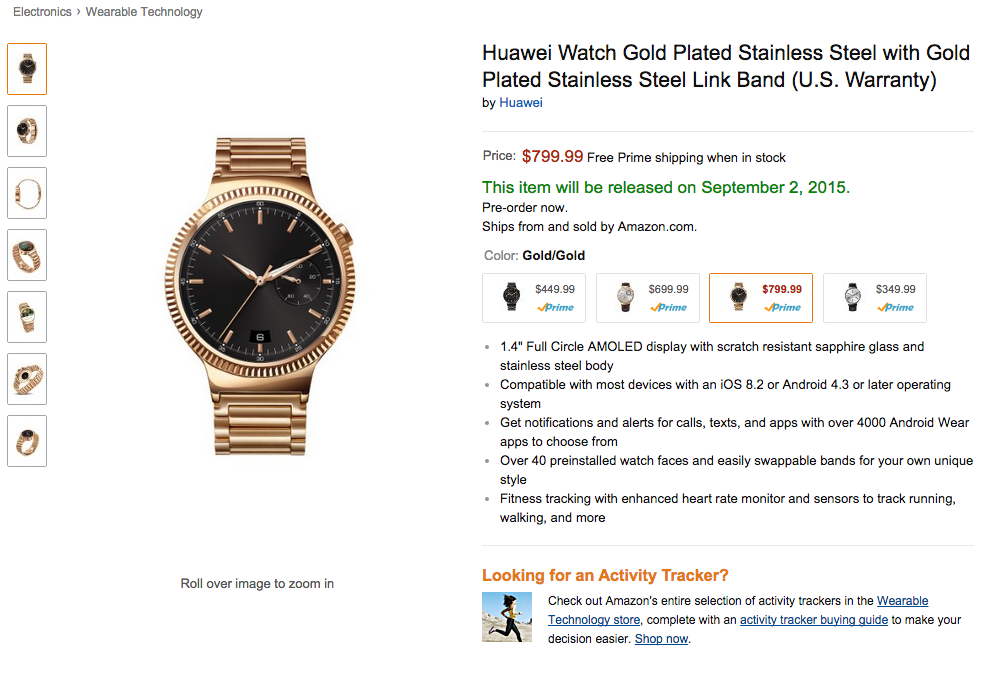Click the runner image beside activity tracker text
The image size is (998, 686).
507,617
